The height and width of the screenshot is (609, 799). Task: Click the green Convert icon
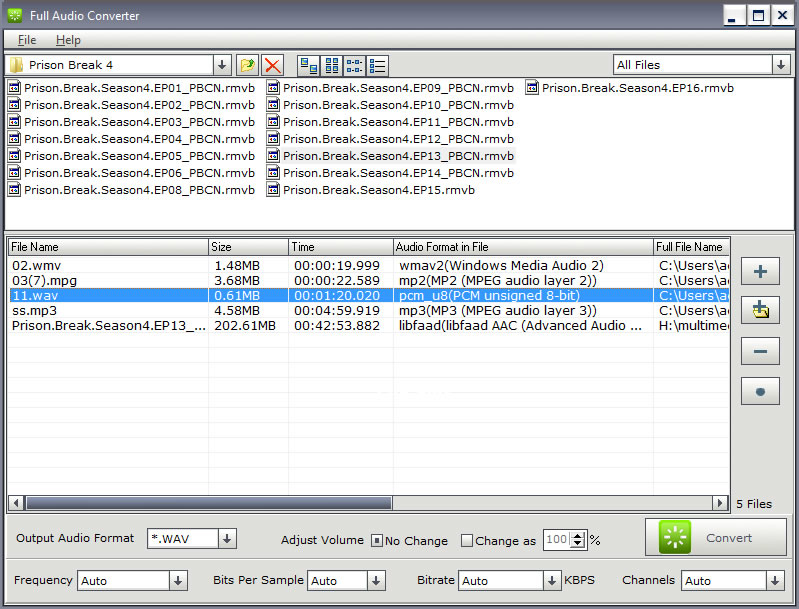point(675,537)
